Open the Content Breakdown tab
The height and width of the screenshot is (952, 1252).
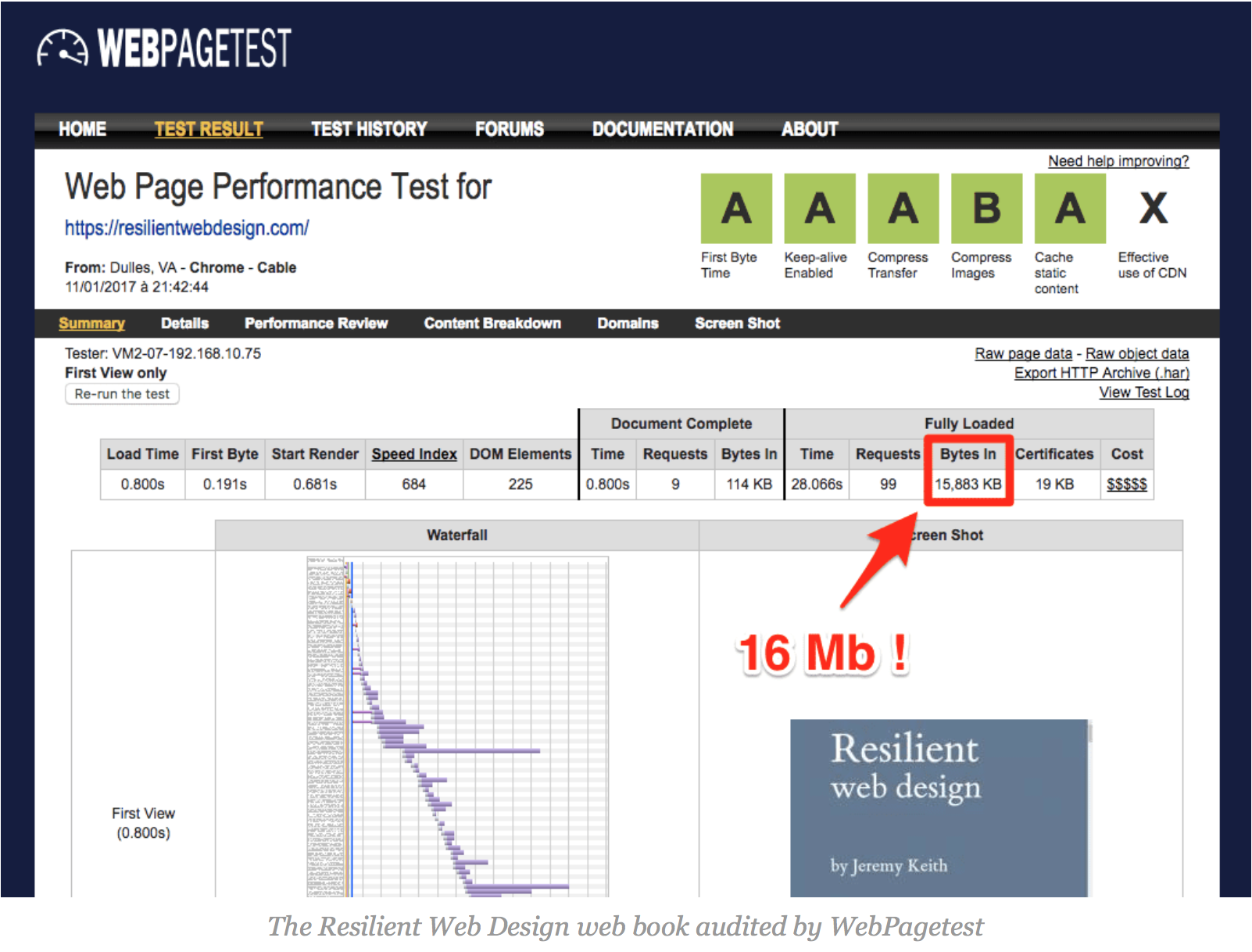pyautogui.click(x=492, y=324)
